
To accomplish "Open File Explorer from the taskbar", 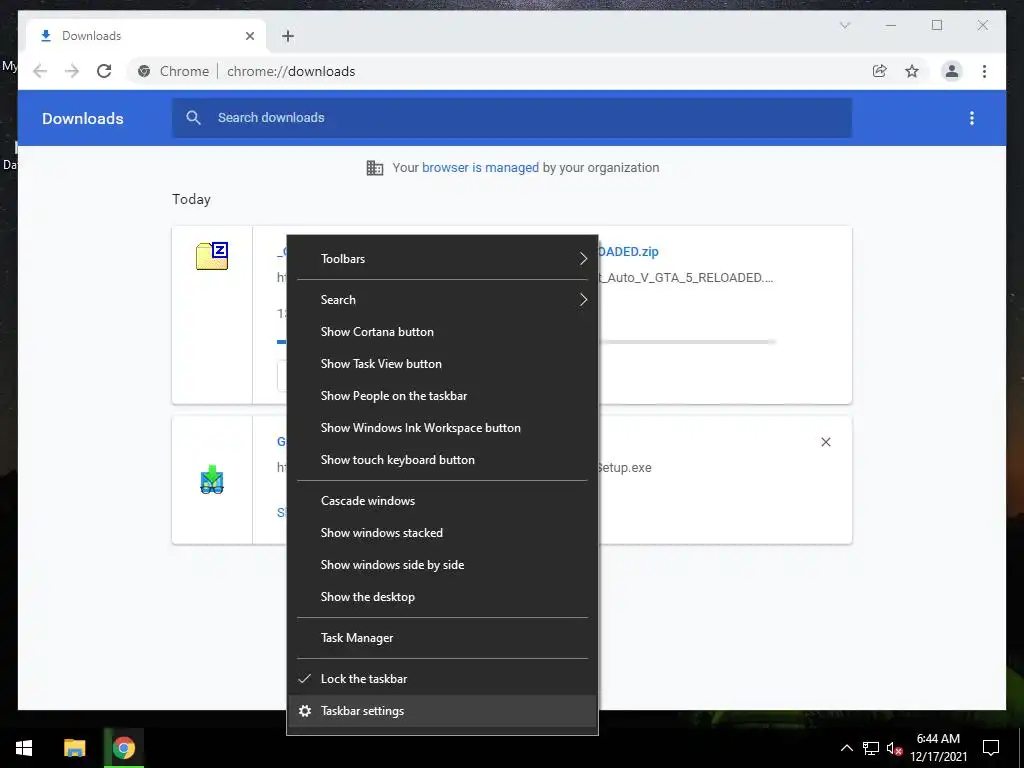I will pyautogui.click(x=74, y=748).
